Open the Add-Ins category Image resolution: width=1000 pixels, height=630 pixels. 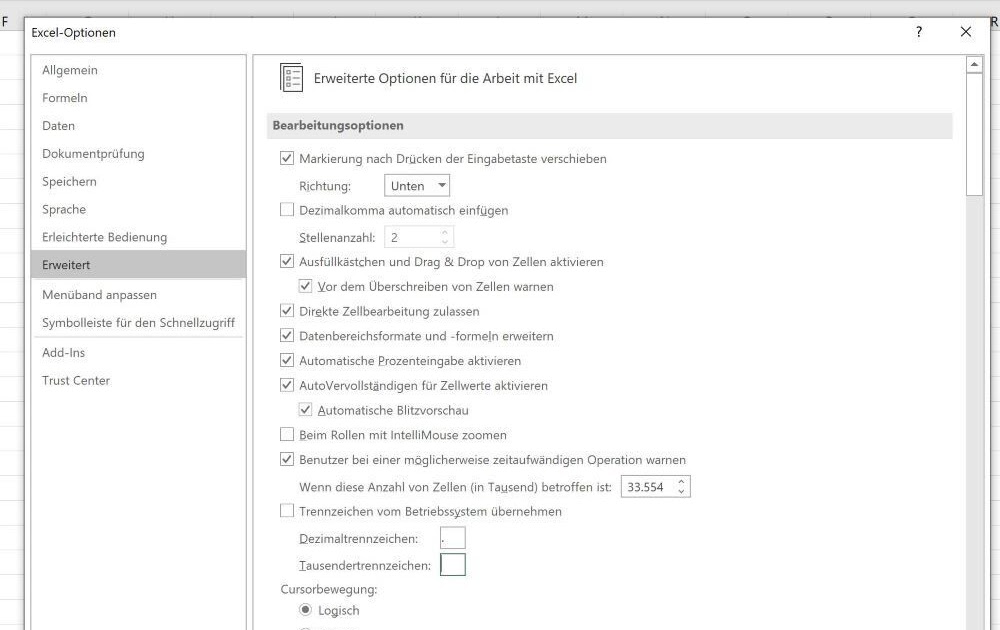[x=138, y=353]
